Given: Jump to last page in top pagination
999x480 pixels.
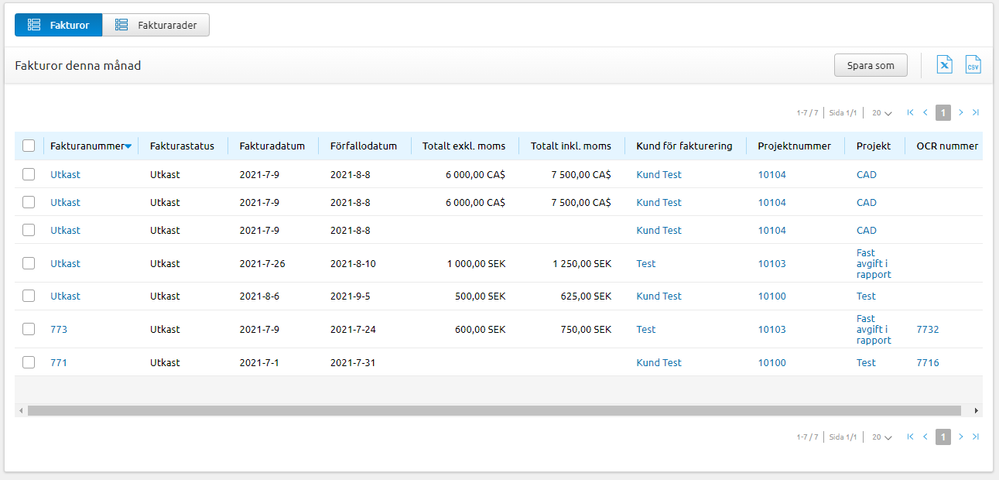Looking at the screenshot, I should tap(975, 113).
